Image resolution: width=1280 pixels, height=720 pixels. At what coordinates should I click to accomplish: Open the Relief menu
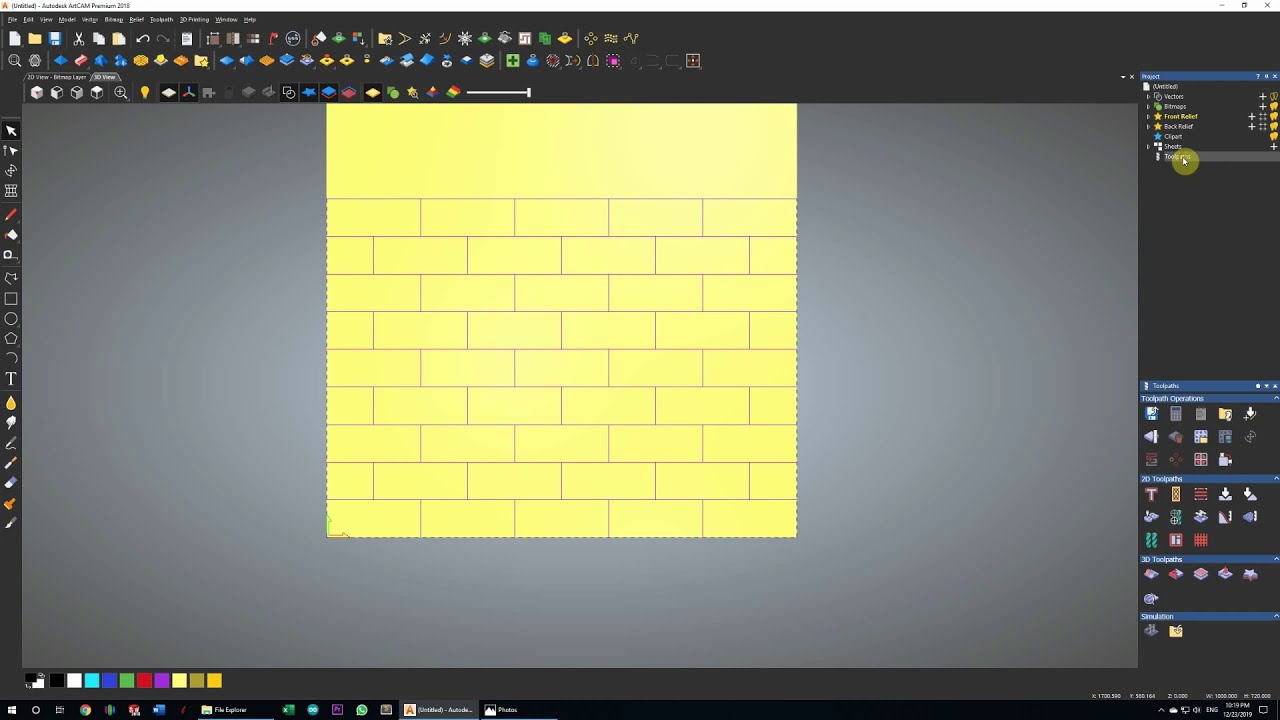136,19
